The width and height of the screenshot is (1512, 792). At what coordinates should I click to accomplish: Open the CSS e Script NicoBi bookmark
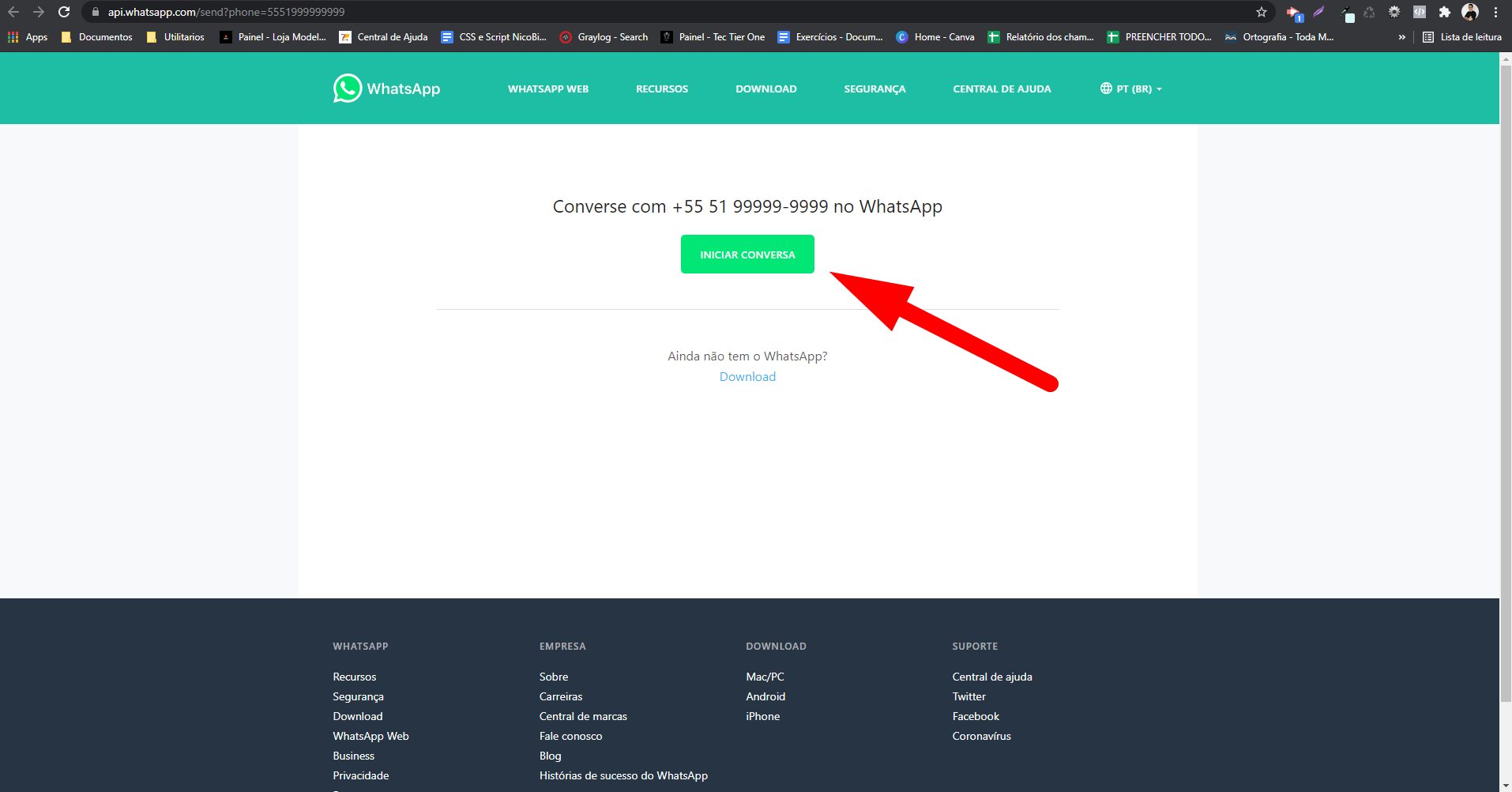click(x=494, y=37)
